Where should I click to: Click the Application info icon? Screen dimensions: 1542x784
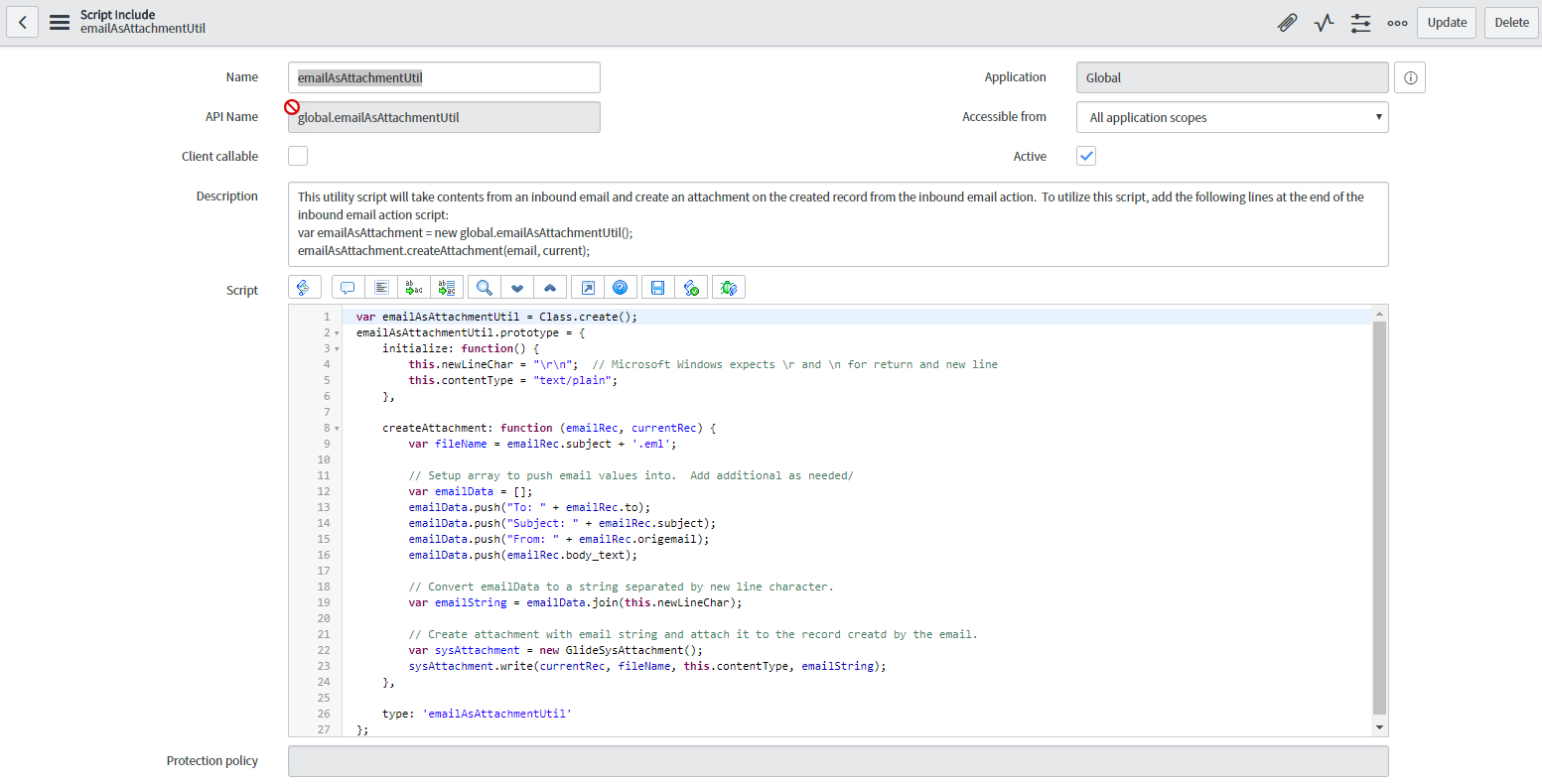tap(1410, 77)
